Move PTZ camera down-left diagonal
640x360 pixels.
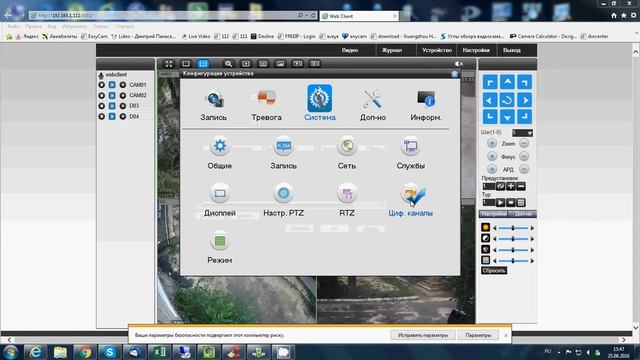490,117
